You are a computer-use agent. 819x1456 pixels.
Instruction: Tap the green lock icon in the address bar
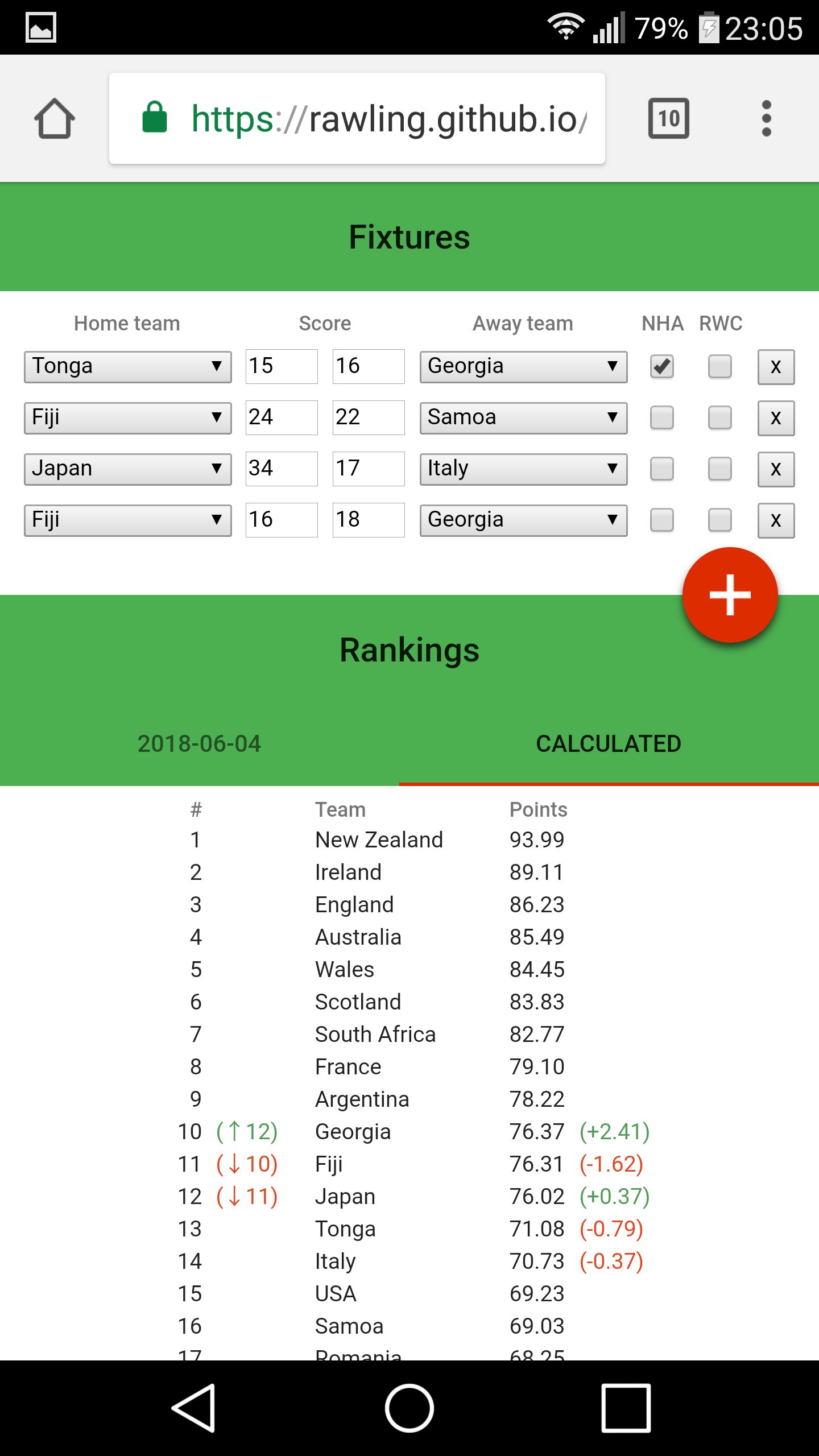click(x=154, y=118)
